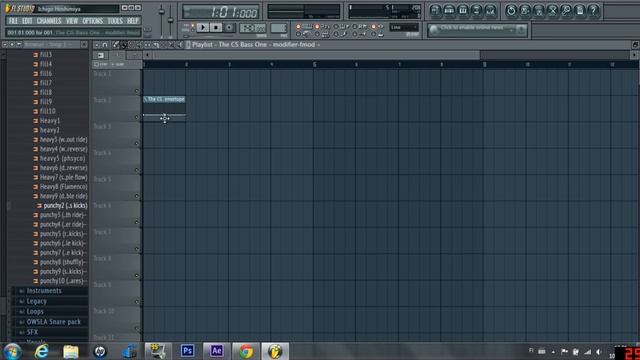Open Internet Explorer from the taskbar
Viewport: 640px width, 360px height.
tap(41, 351)
